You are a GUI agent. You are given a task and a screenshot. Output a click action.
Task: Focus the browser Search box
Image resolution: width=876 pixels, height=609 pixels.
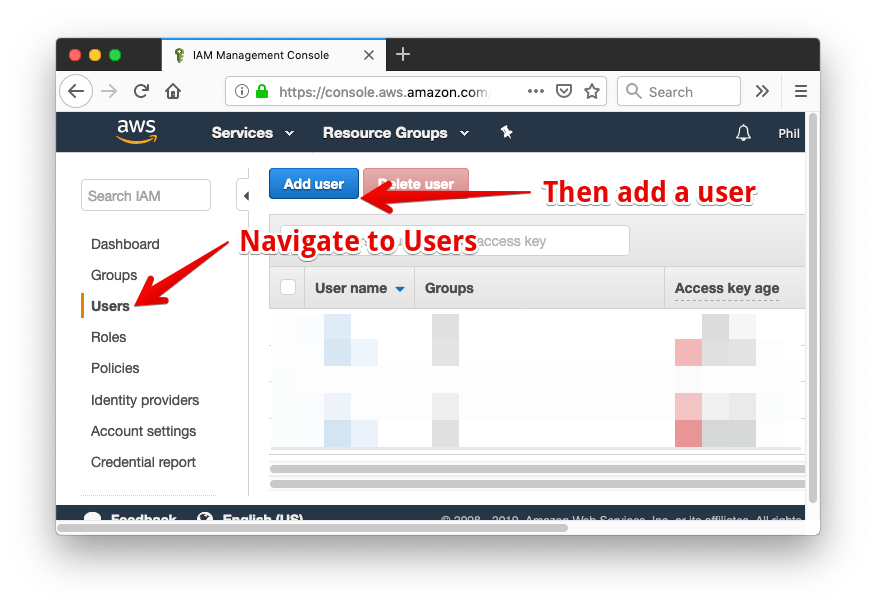coord(679,91)
